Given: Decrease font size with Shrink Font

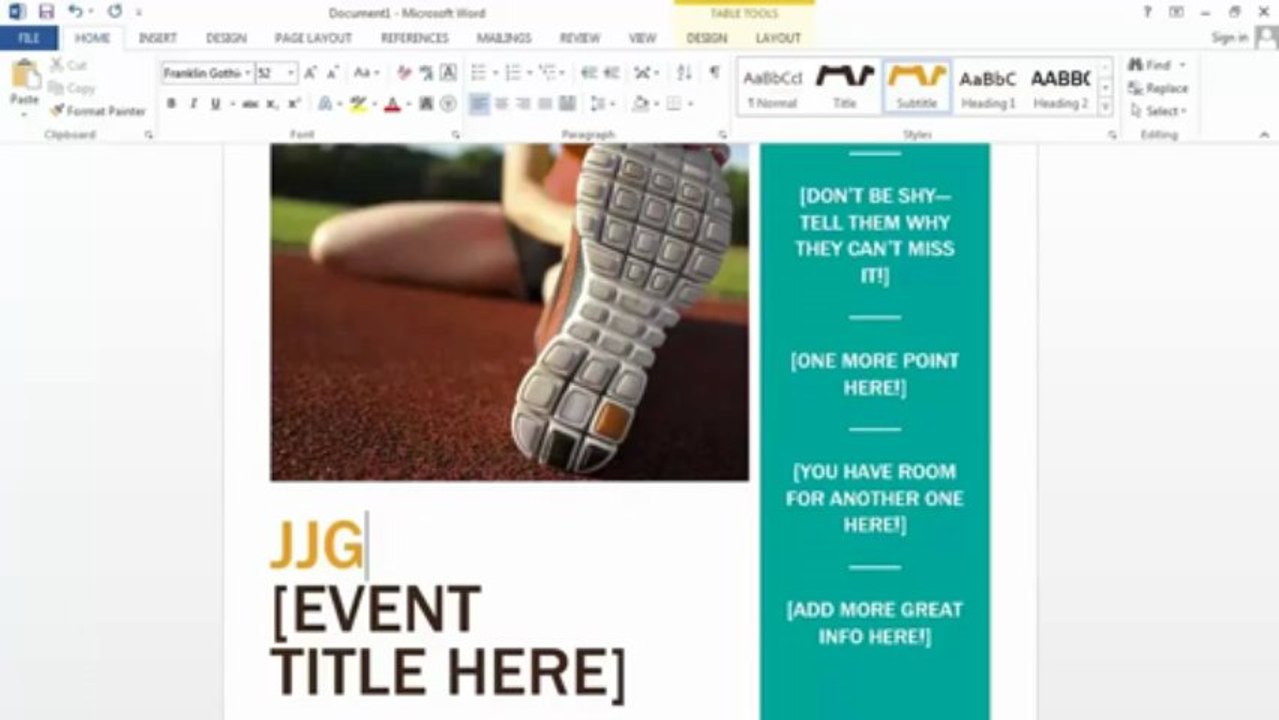Looking at the screenshot, I should pyautogui.click(x=332, y=73).
